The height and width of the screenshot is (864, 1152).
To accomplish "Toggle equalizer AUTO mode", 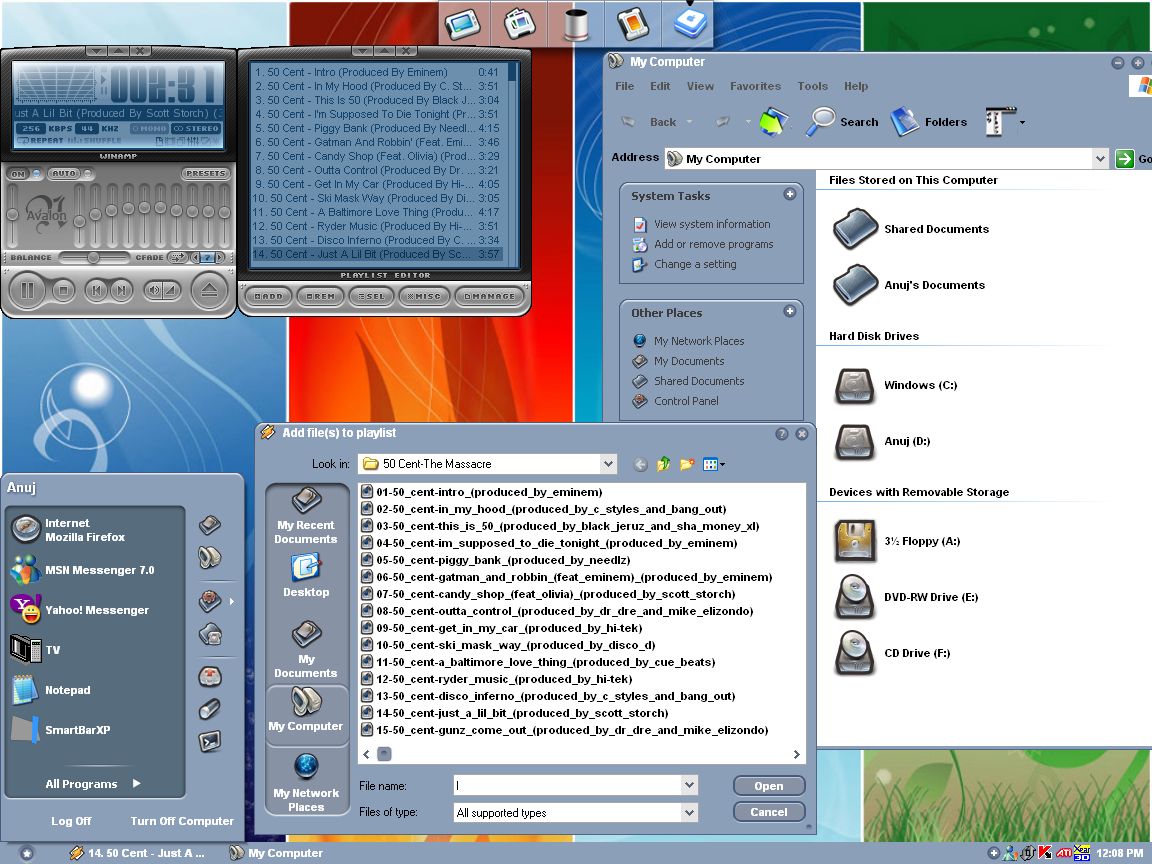I will (64, 174).
